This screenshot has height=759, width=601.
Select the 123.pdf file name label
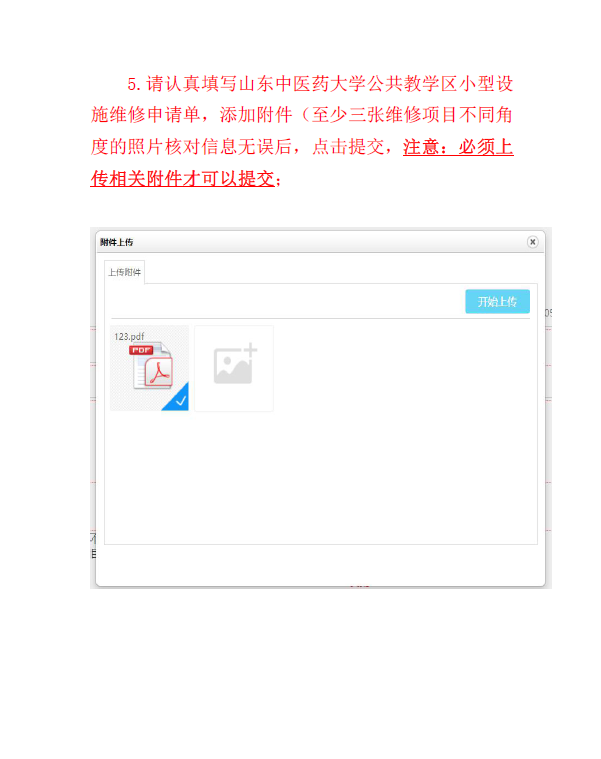point(129,336)
